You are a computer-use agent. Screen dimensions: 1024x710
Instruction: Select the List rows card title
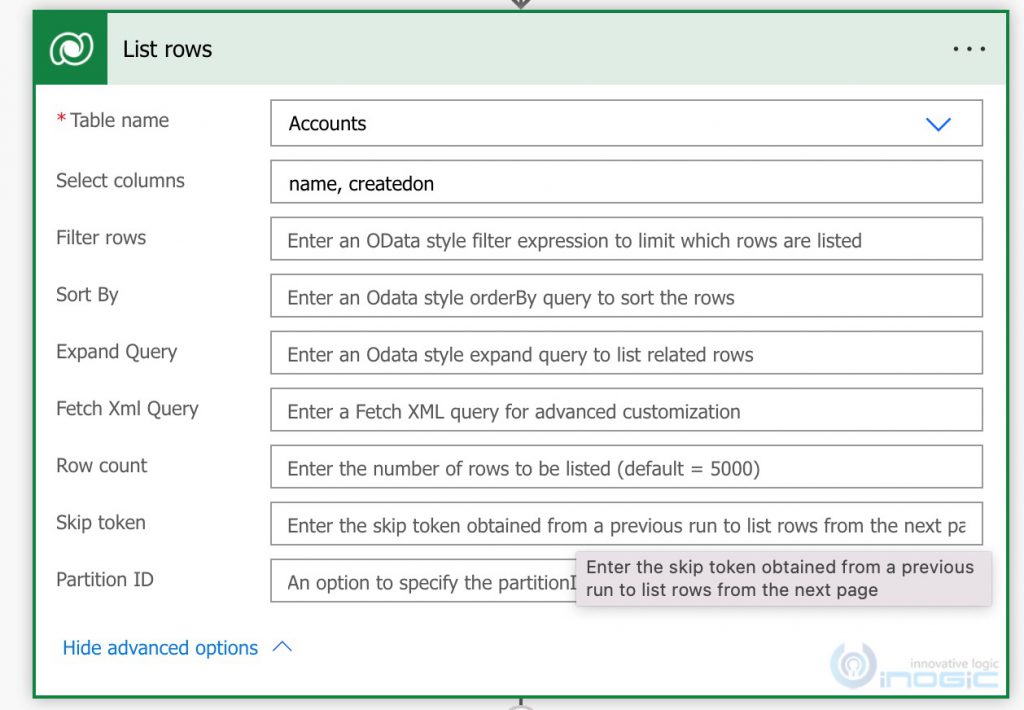point(167,48)
